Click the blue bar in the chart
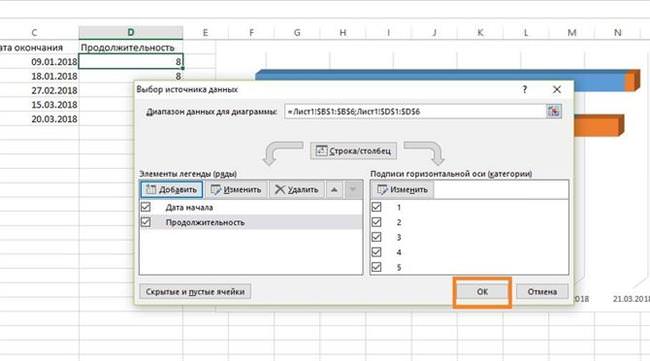 coord(439,75)
